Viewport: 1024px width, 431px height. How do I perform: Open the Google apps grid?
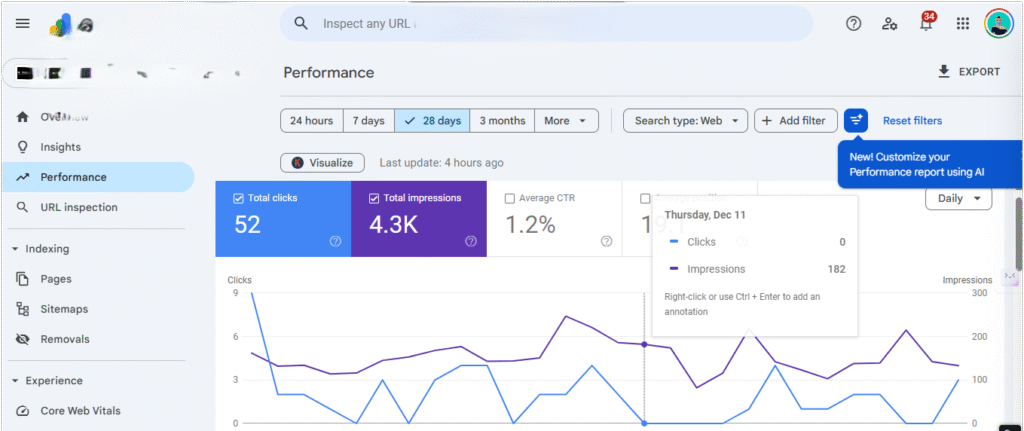pos(963,24)
